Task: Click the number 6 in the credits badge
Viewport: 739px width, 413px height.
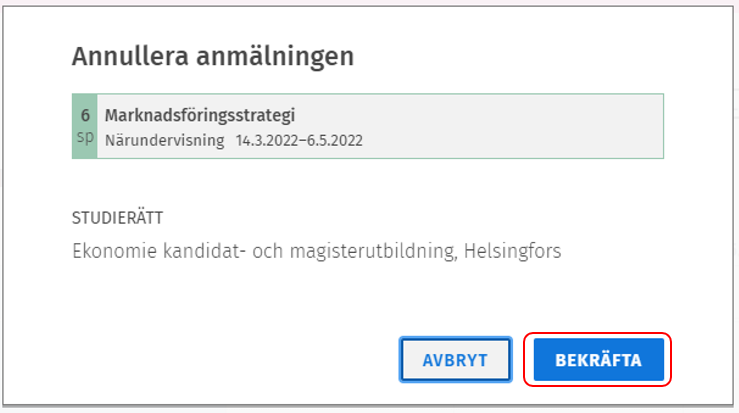Action: (85, 115)
